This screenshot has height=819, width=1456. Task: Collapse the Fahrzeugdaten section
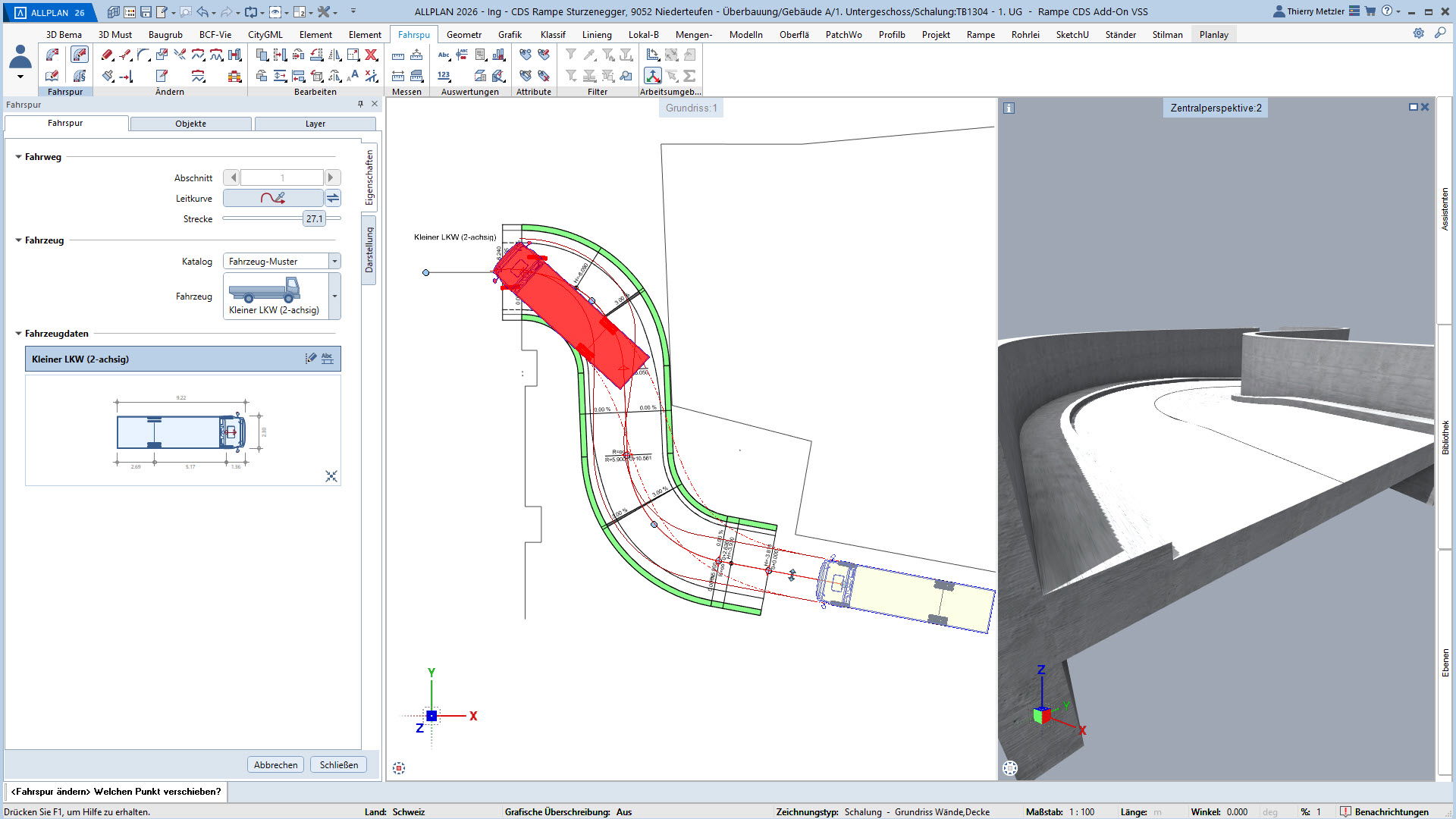click(19, 334)
